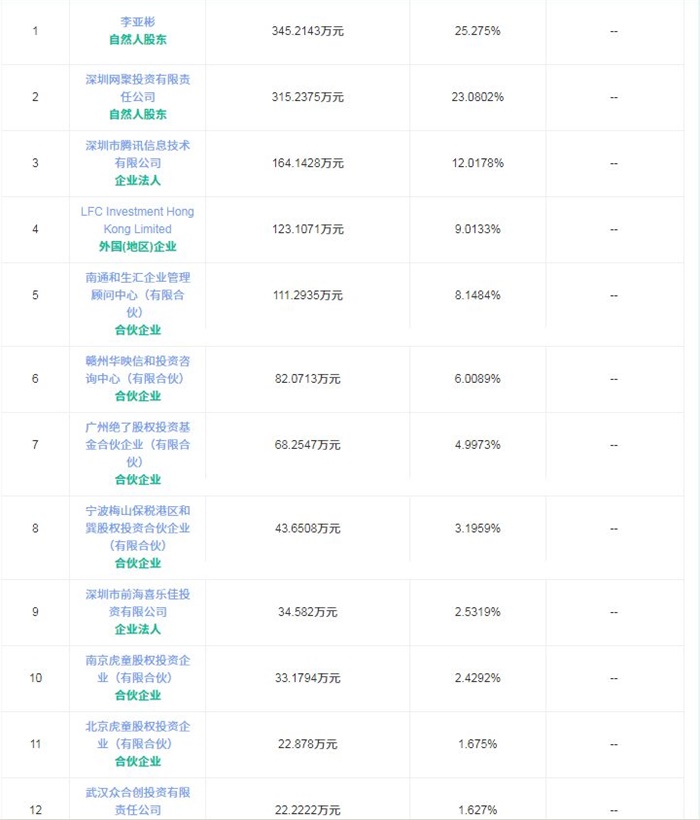Open LFC Investment Hong Kong Limited link
The width and height of the screenshot is (700, 820).
pyautogui.click(x=138, y=220)
